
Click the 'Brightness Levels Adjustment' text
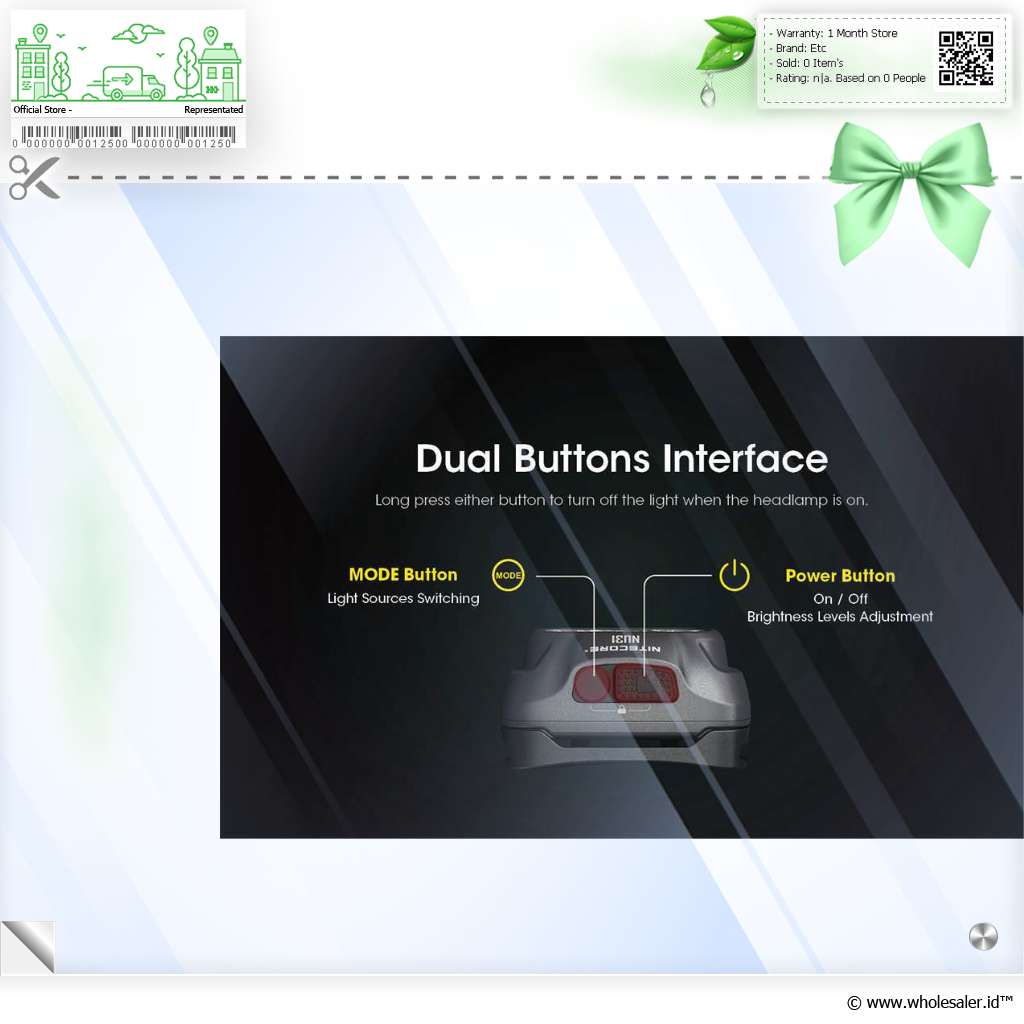840,616
